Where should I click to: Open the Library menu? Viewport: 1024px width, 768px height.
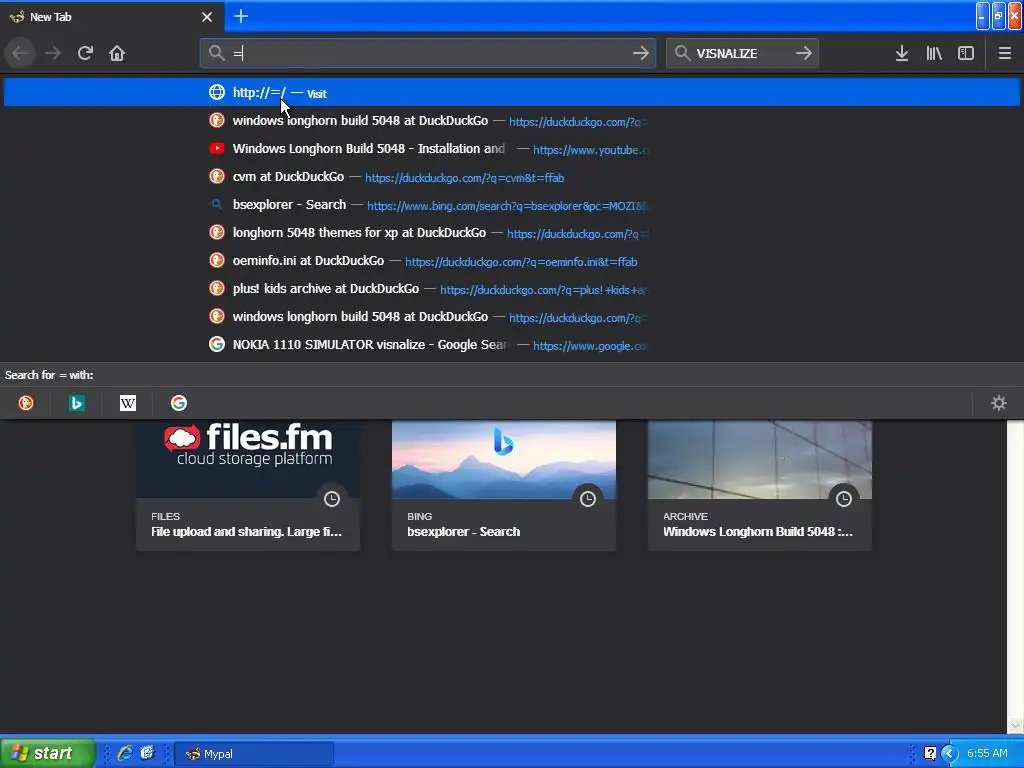(x=934, y=53)
